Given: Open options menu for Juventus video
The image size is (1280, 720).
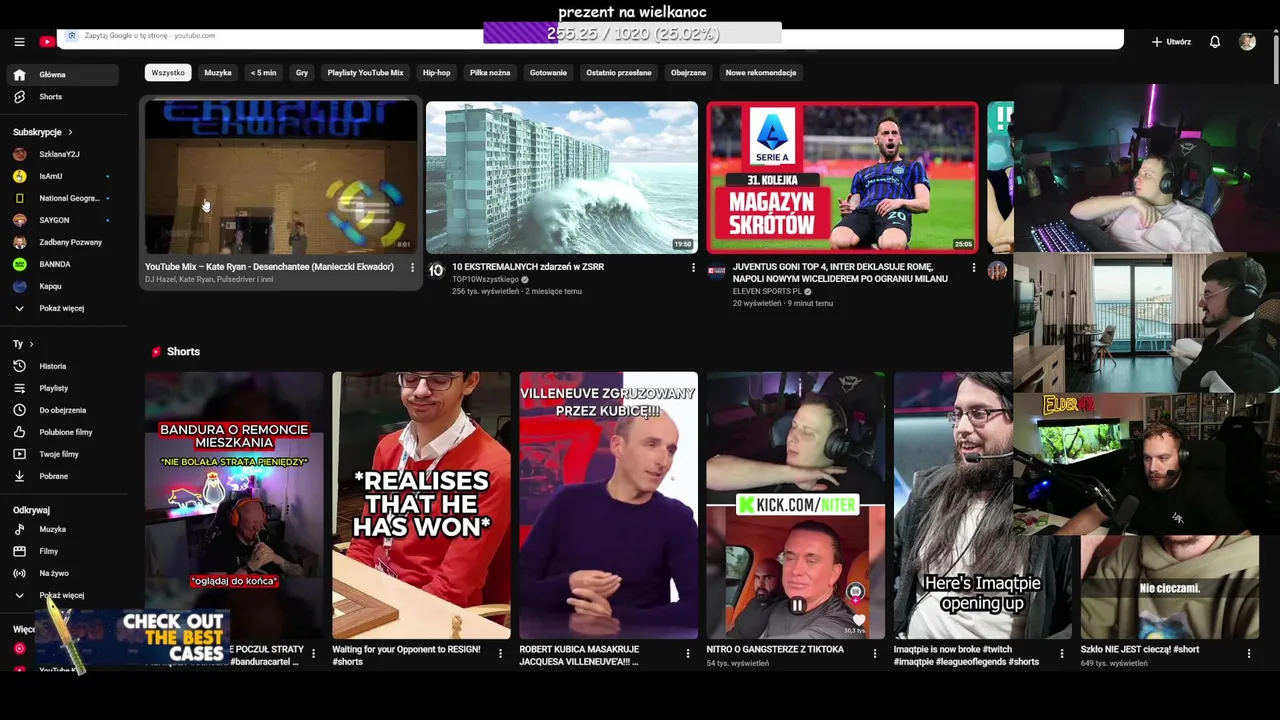Looking at the screenshot, I should pyautogui.click(x=974, y=267).
